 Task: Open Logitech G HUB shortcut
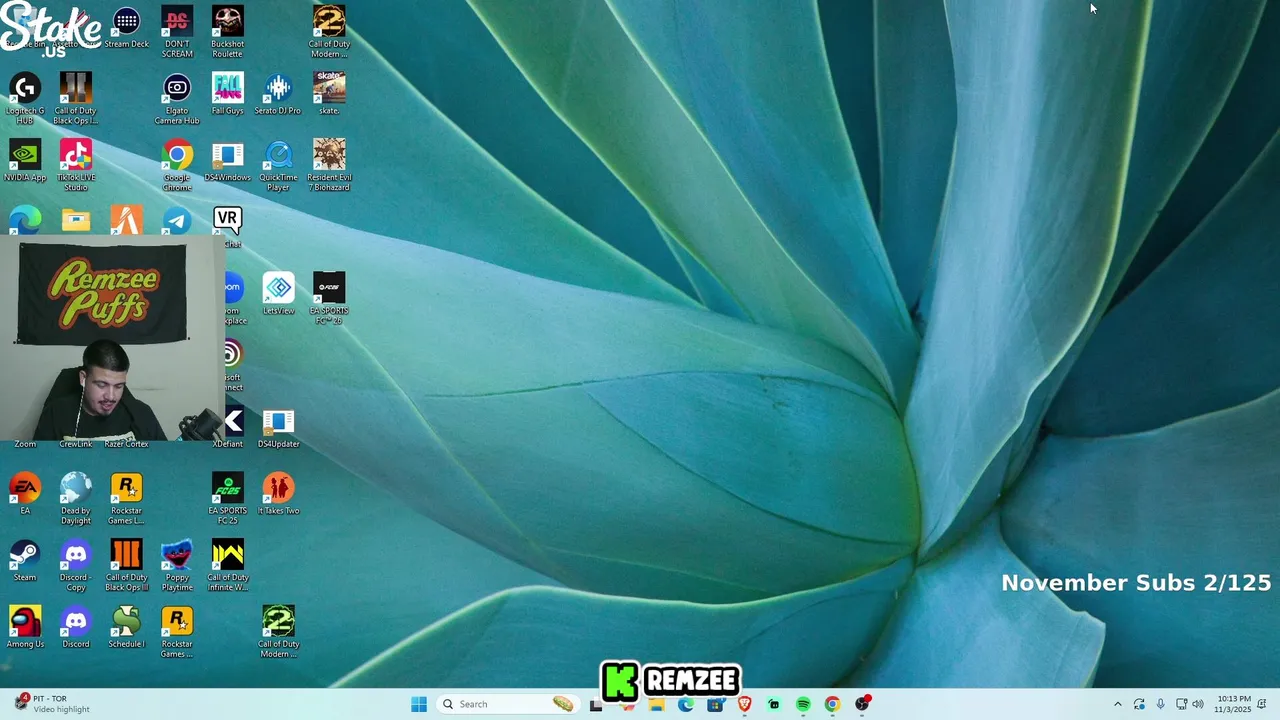coord(25,99)
